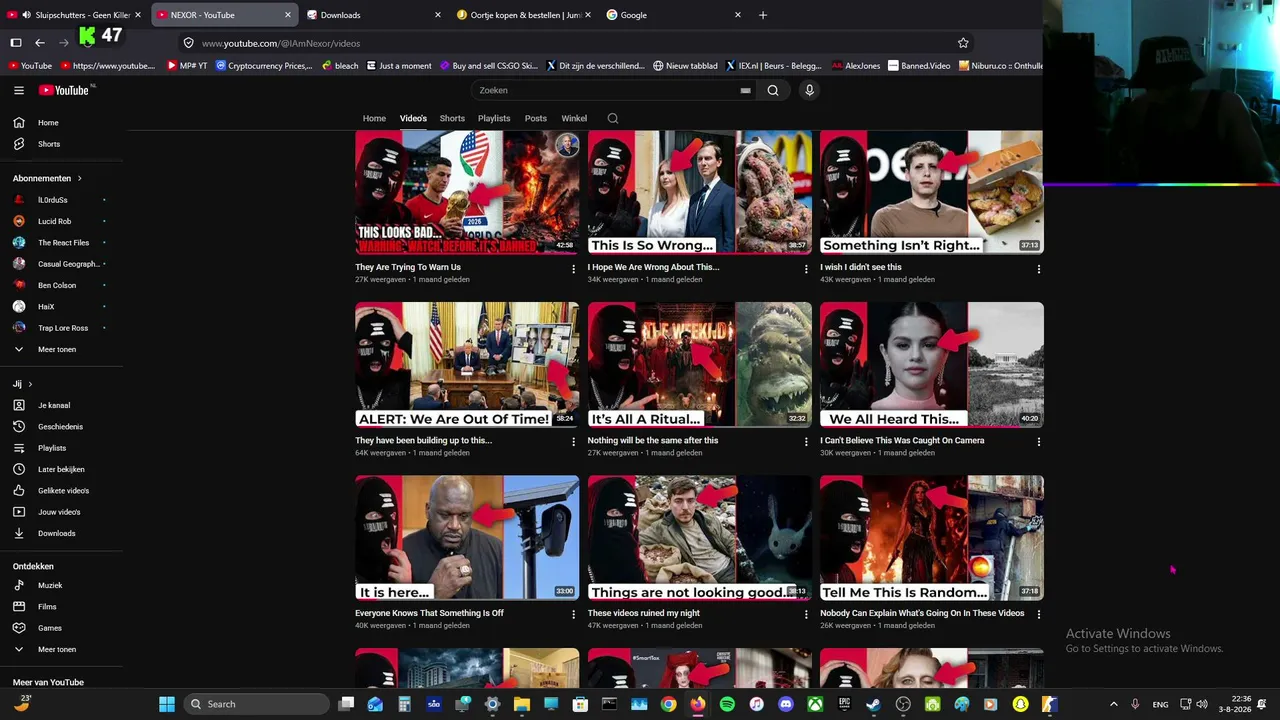1280x720 pixels.
Task: Open options for "Nothing will be the same after this"
Action: [x=806, y=442]
